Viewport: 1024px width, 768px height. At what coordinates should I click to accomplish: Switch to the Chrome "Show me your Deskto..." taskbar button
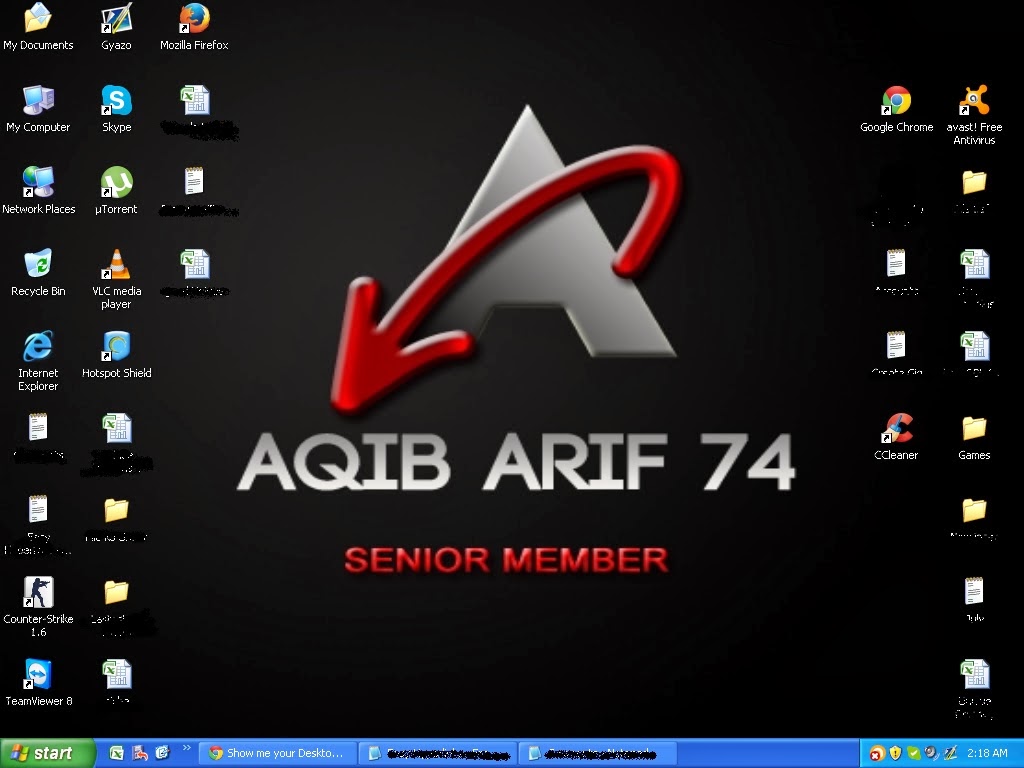click(x=277, y=753)
